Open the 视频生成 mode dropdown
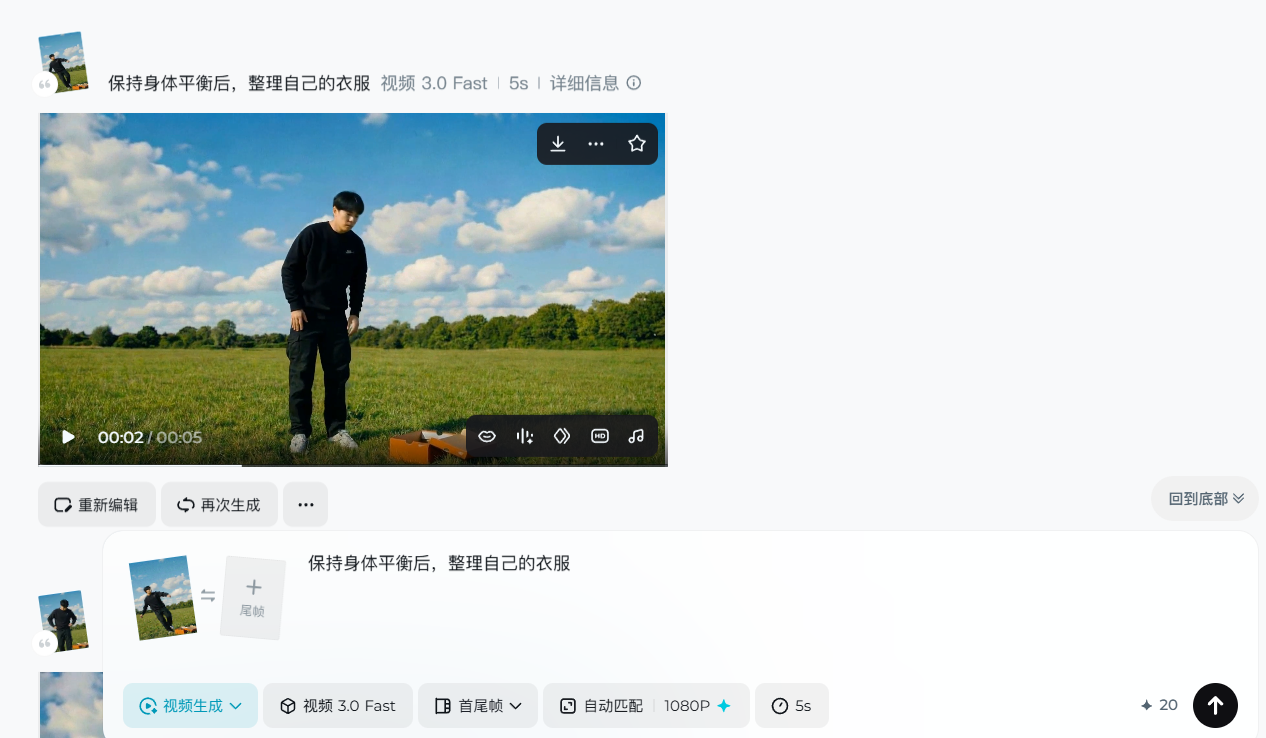 pyautogui.click(x=190, y=706)
